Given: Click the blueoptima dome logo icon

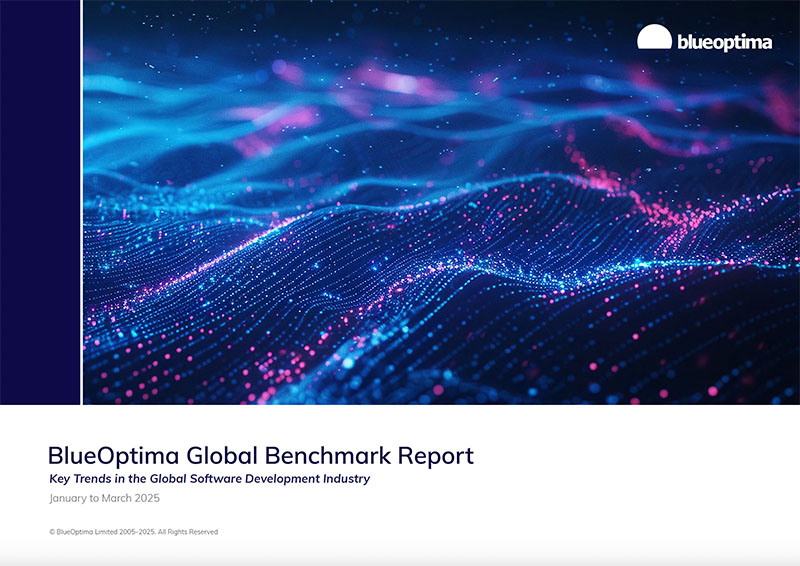Looking at the screenshot, I should point(654,37).
